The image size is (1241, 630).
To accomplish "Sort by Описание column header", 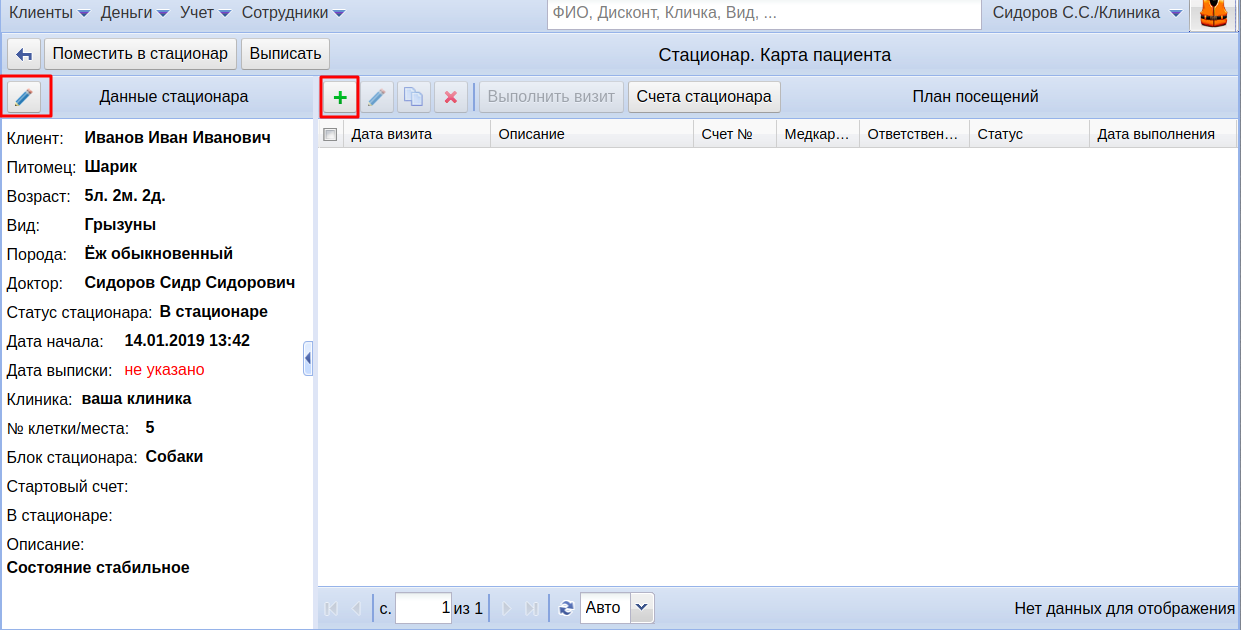I will click(592, 134).
